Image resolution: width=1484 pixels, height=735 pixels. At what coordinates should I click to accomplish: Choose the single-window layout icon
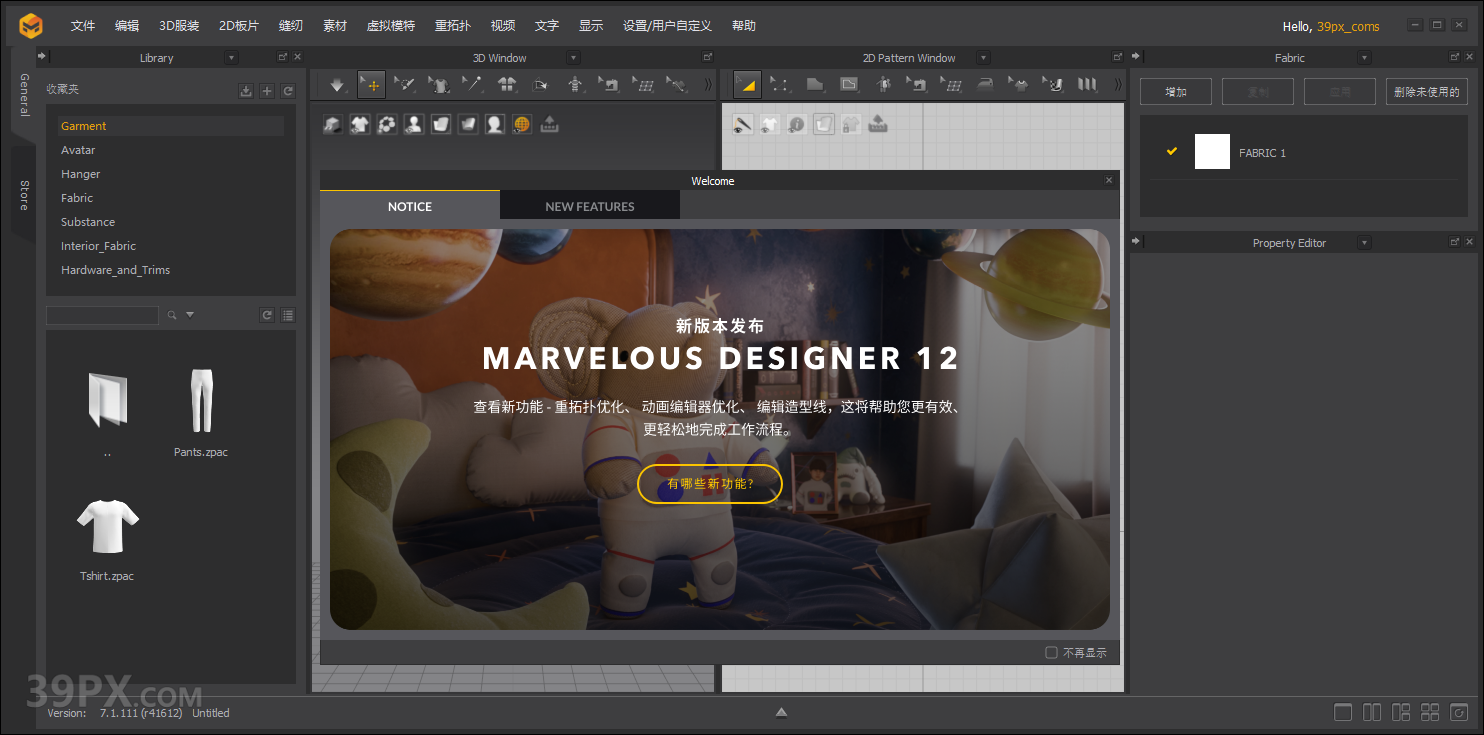click(x=1343, y=713)
